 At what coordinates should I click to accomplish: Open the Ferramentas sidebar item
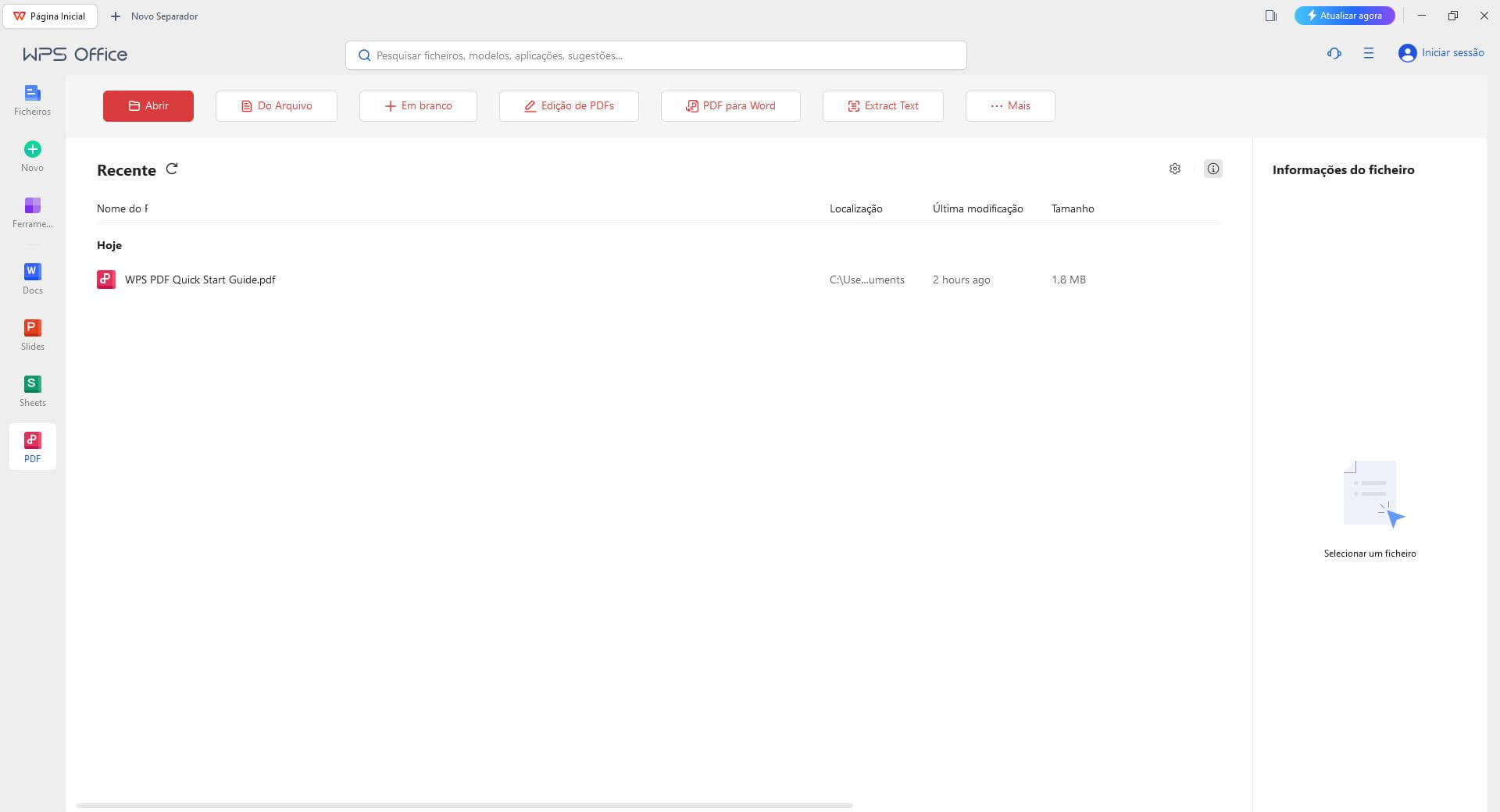32,213
